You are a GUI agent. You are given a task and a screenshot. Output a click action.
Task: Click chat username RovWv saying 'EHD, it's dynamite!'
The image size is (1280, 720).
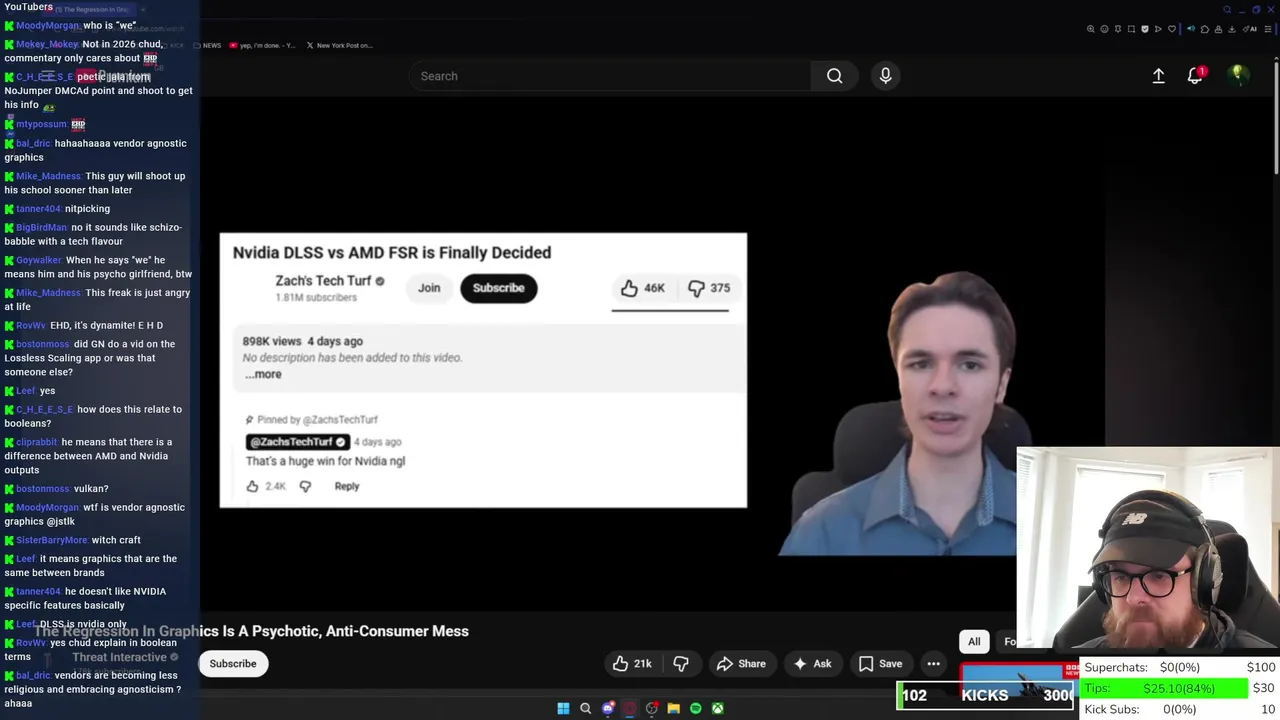(x=31, y=325)
